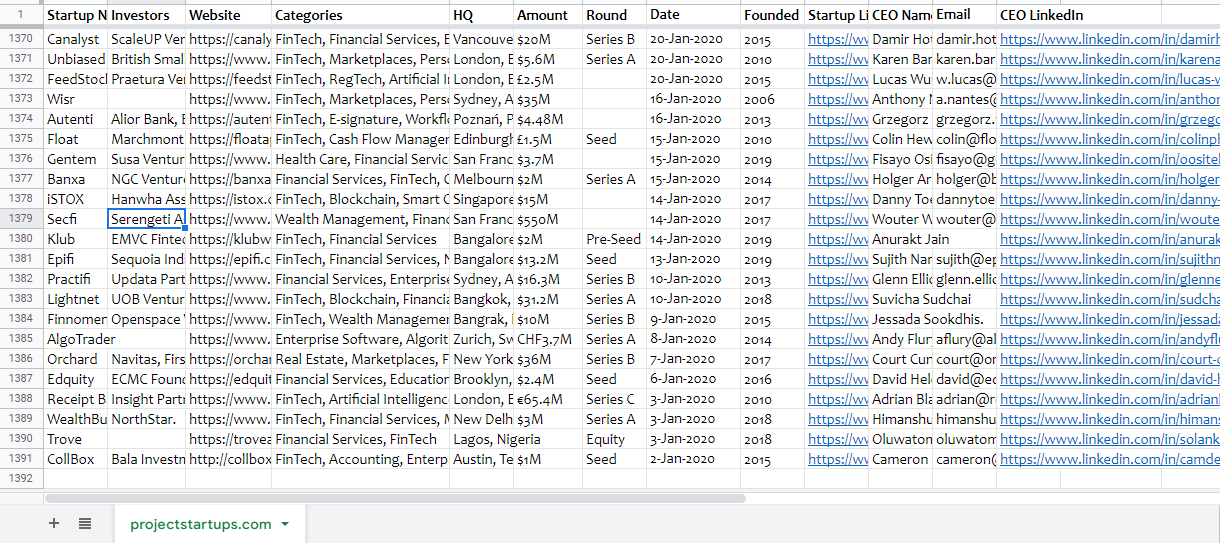The width and height of the screenshot is (1220, 543).
Task: Click the Equity round cell in Trove row
Action: (x=614, y=439)
